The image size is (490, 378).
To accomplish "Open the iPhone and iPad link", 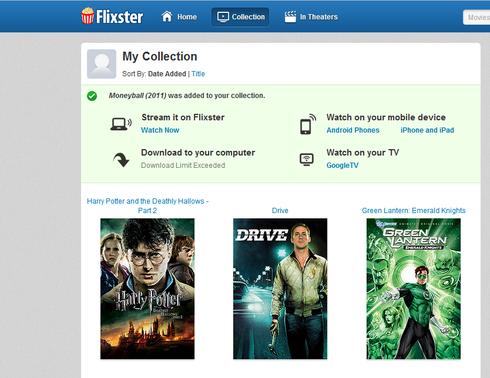I will pyautogui.click(x=427, y=130).
